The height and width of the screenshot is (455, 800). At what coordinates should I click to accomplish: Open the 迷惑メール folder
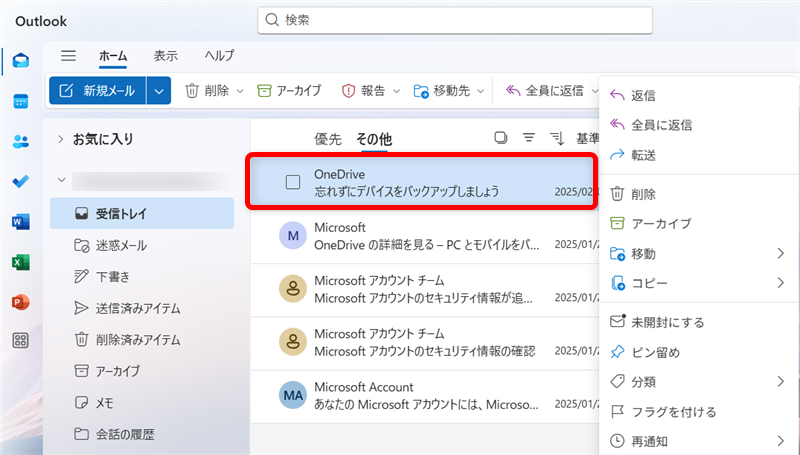142,245
